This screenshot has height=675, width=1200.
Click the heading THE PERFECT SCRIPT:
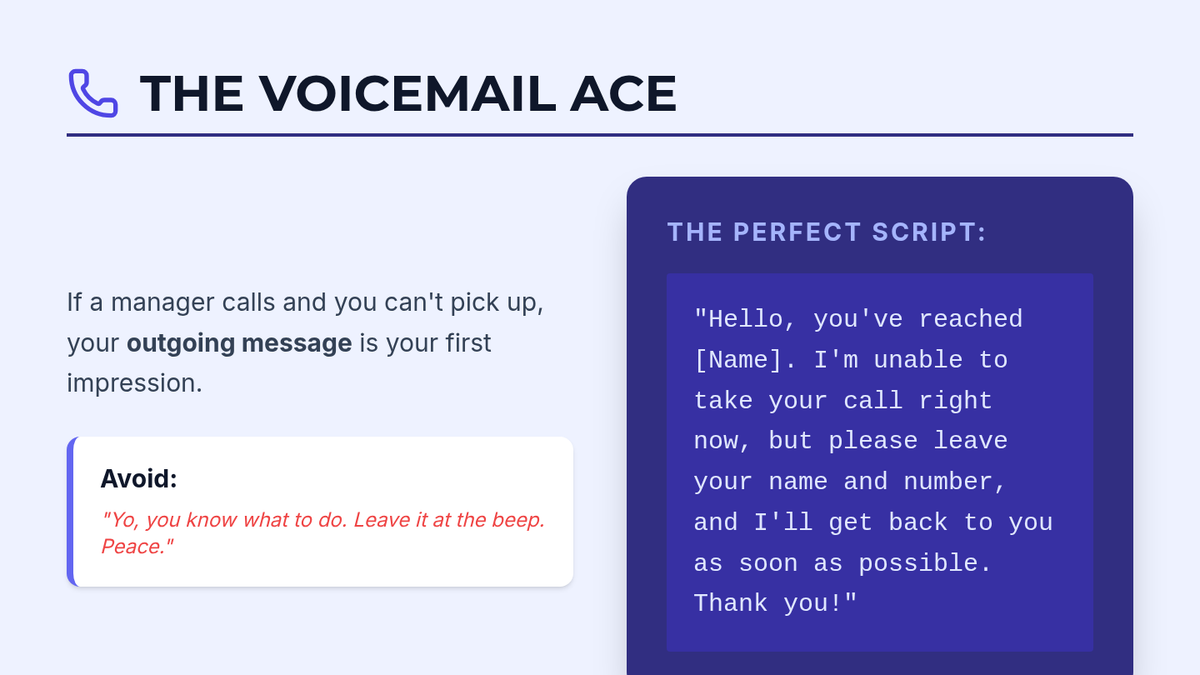click(x=826, y=232)
